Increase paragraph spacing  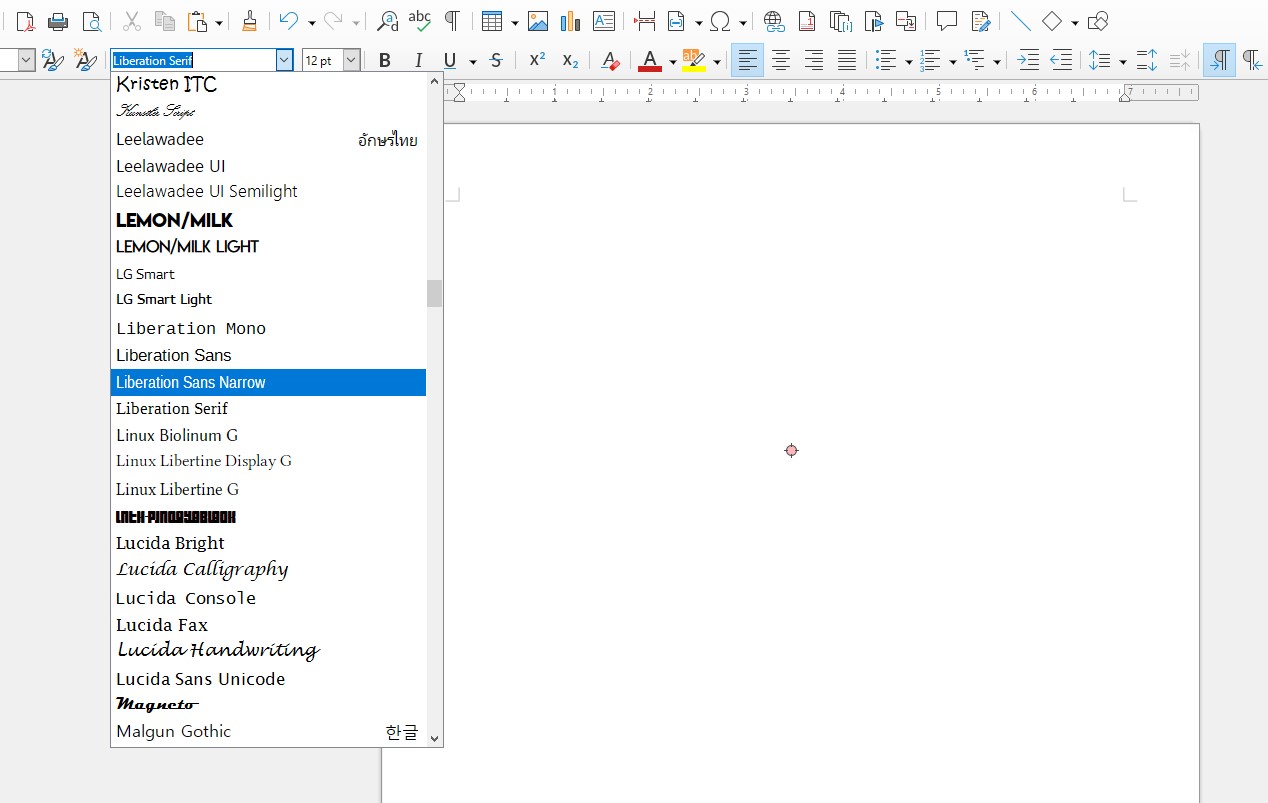1147,61
